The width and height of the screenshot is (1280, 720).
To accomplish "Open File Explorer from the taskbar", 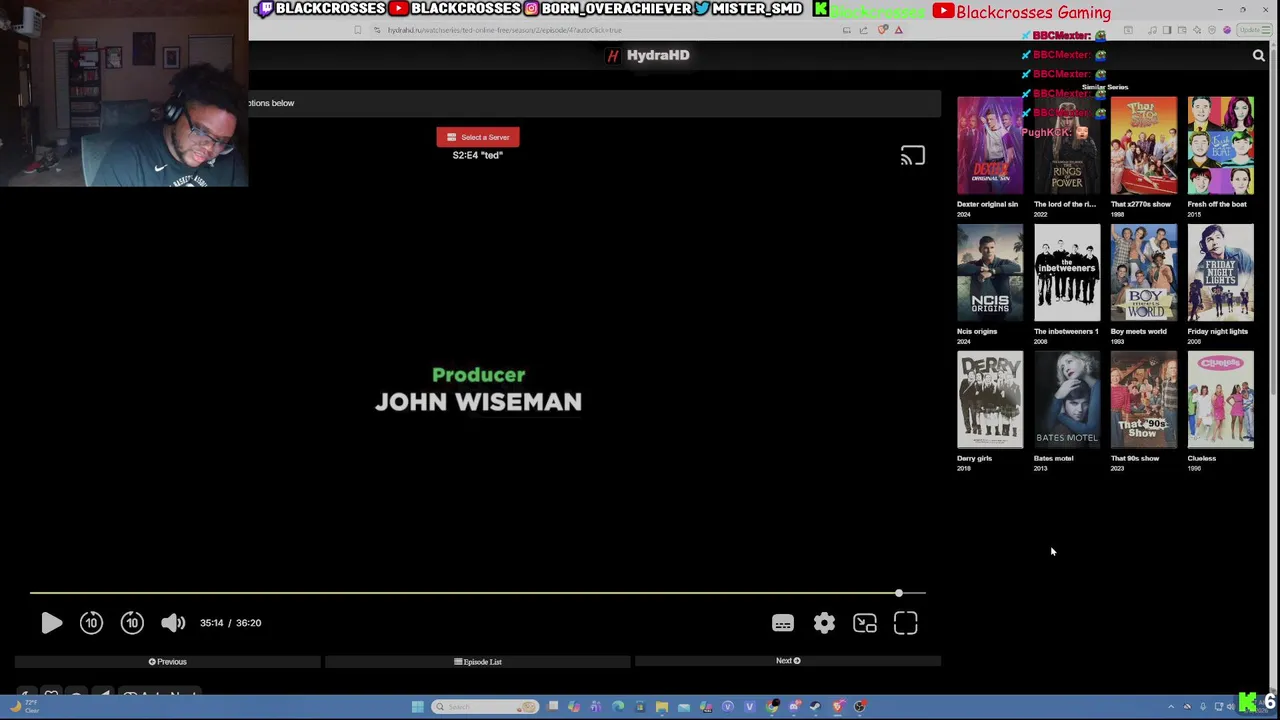I will click(661, 707).
